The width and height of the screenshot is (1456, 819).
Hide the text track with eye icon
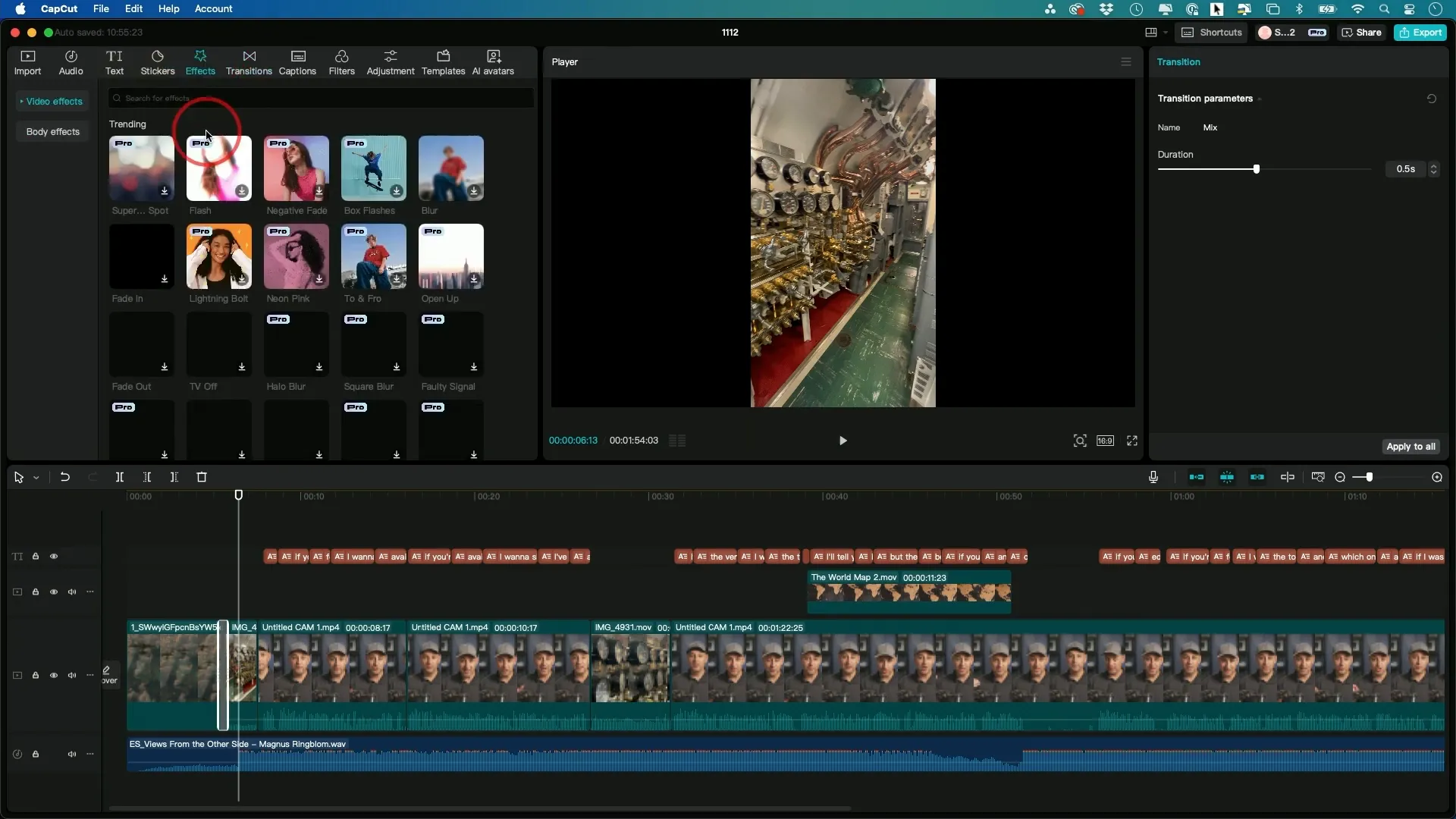54,557
